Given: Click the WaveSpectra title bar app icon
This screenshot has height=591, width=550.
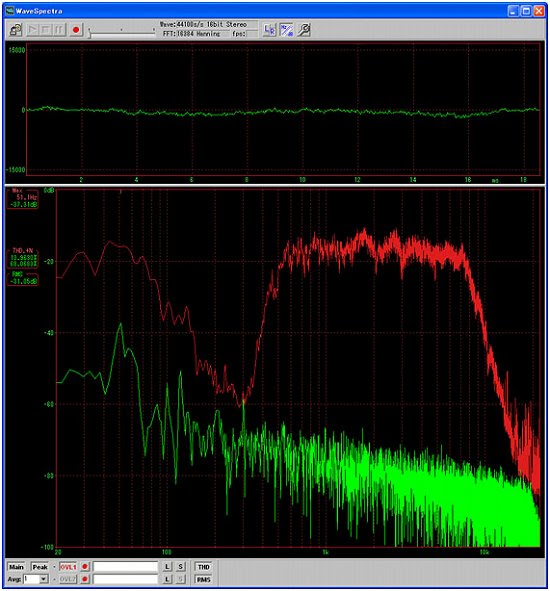Looking at the screenshot, I should pyautogui.click(x=10, y=11).
